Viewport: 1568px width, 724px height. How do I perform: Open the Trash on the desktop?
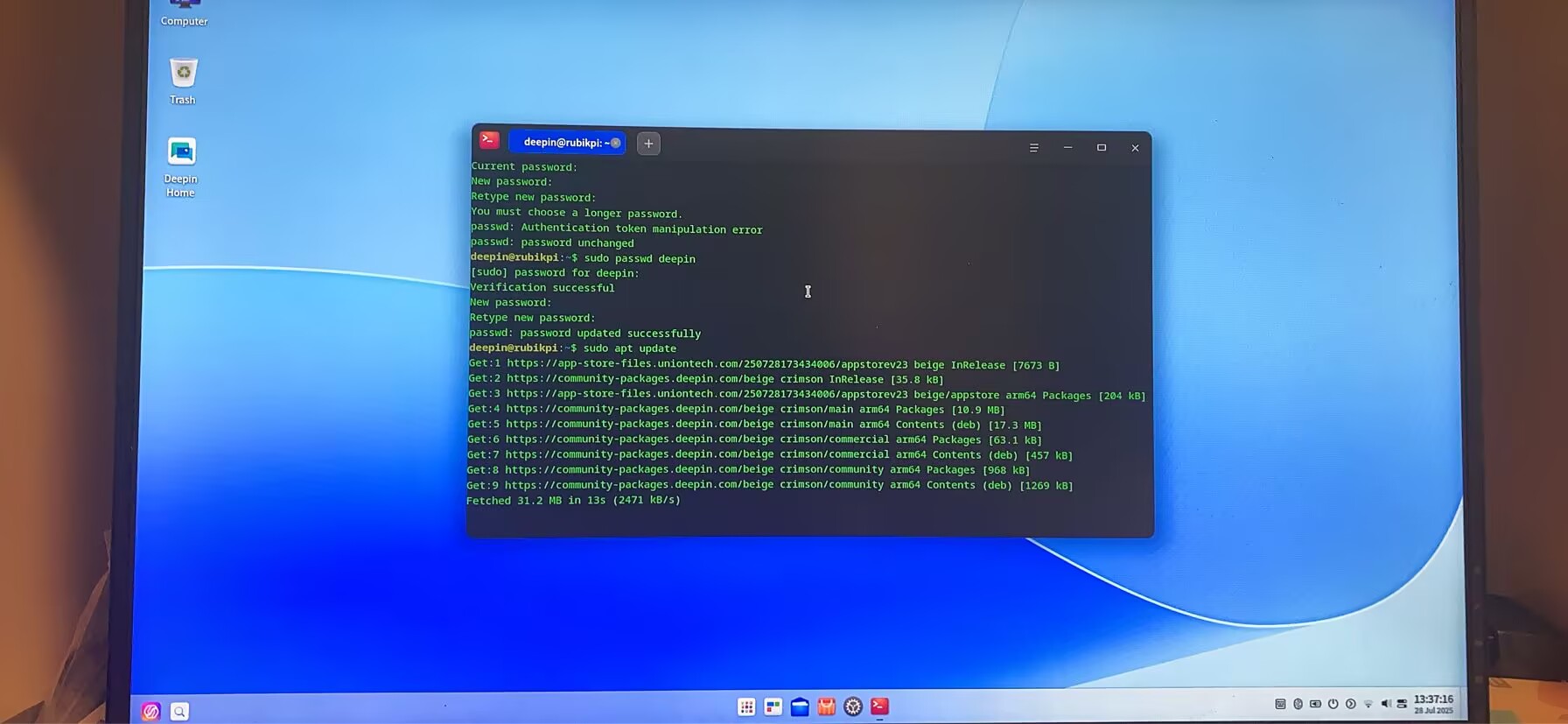tap(183, 80)
